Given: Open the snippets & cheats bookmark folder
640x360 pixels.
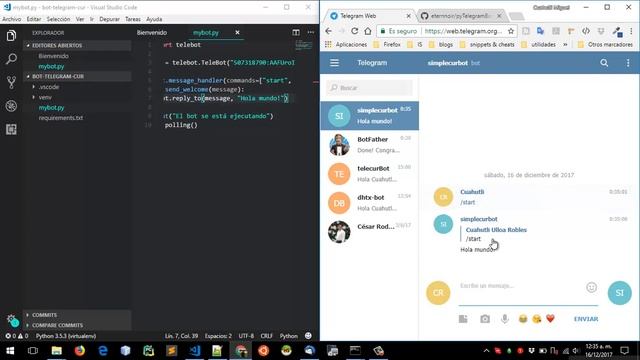Looking at the screenshot, I should click(487, 44).
